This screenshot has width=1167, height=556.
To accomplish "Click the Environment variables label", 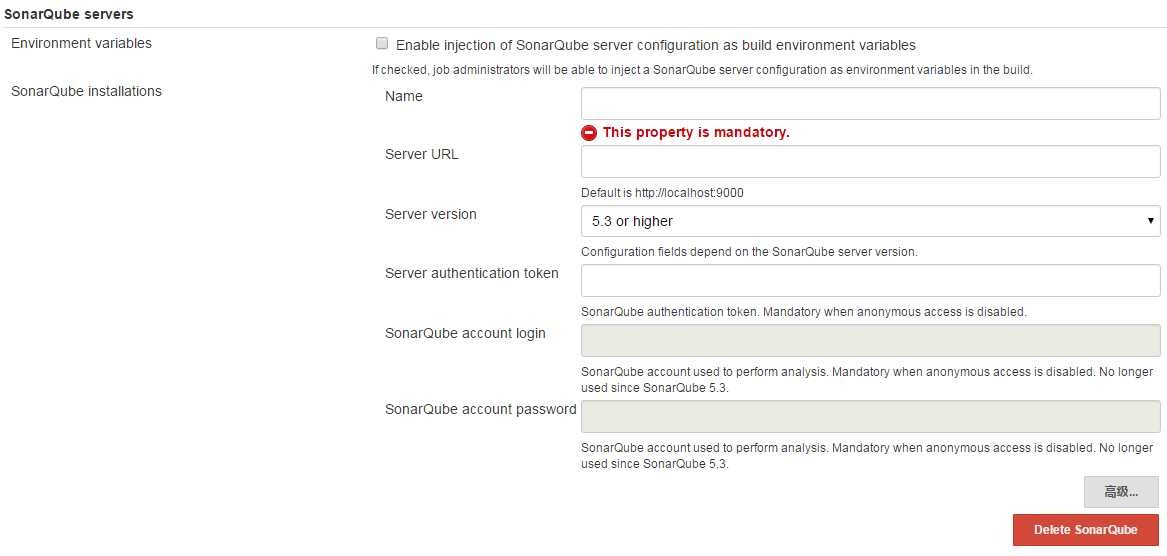I will point(81,43).
